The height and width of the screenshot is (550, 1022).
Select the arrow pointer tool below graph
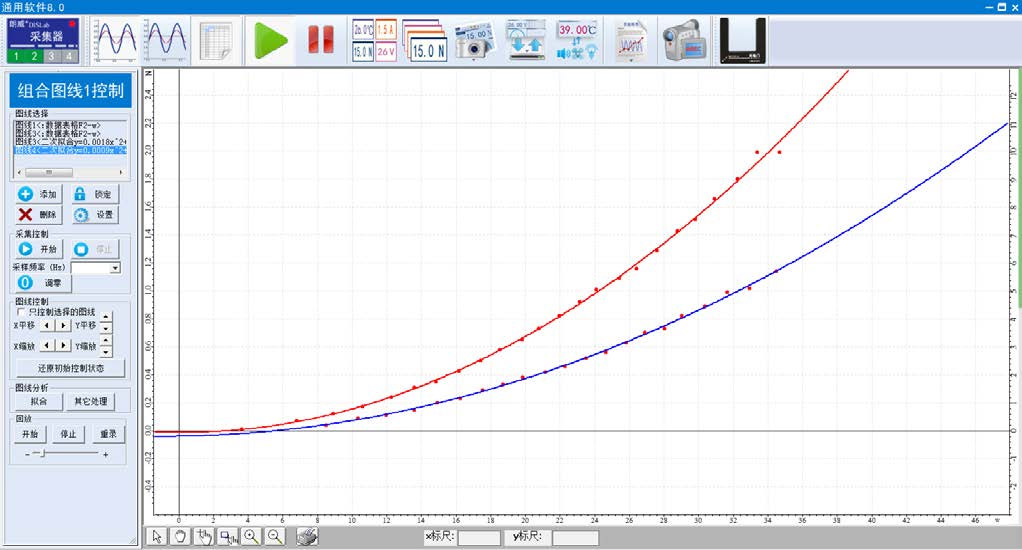[156, 537]
